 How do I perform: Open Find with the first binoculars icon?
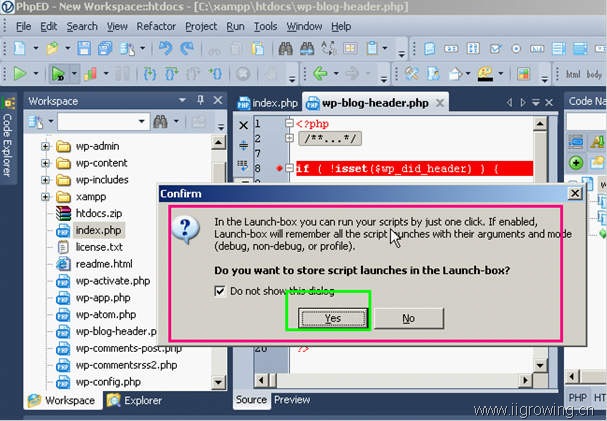click(x=286, y=48)
